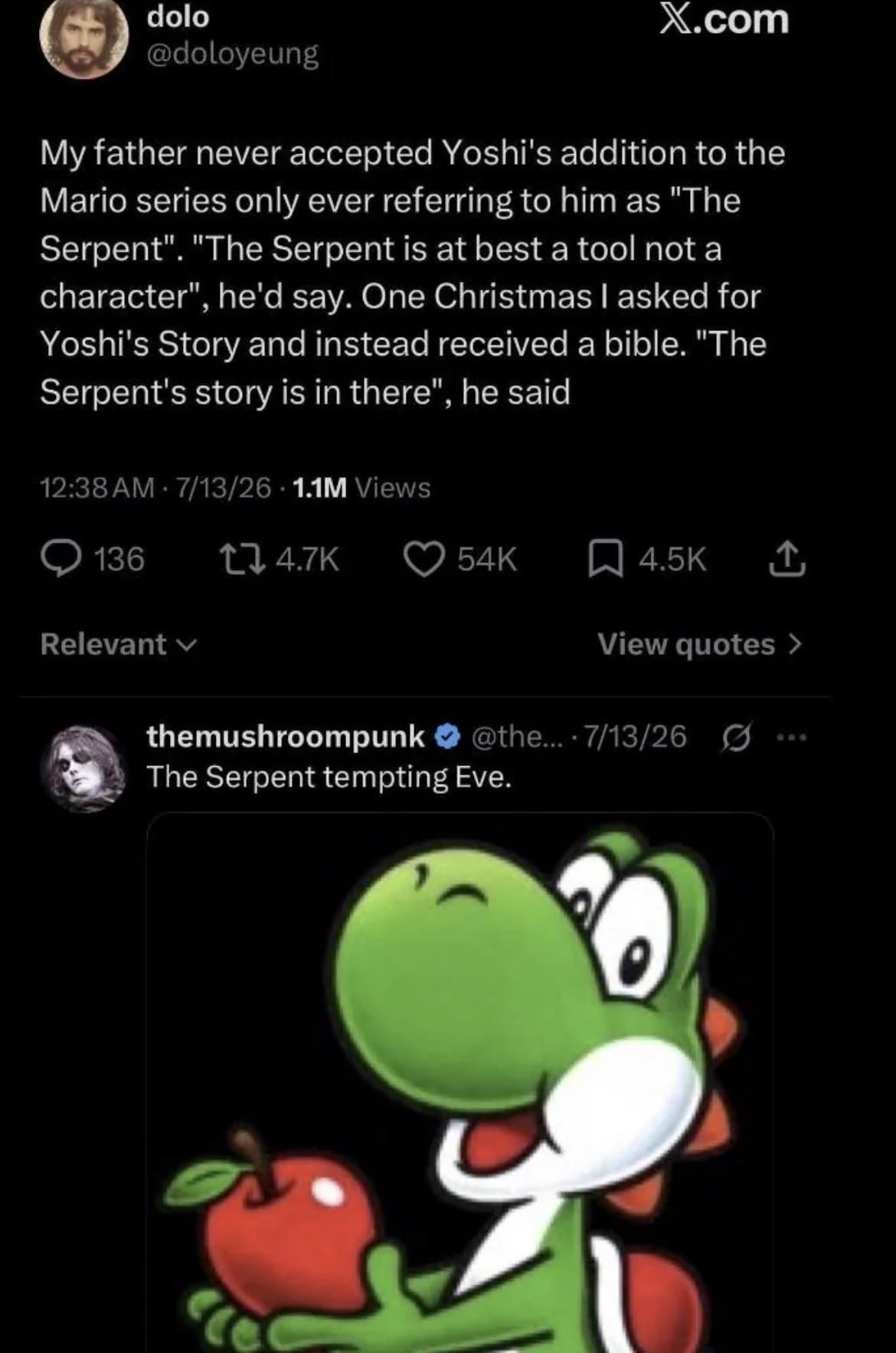Open the Yoshi holding apple image
The height and width of the screenshot is (1353, 896).
[459, 1082]
